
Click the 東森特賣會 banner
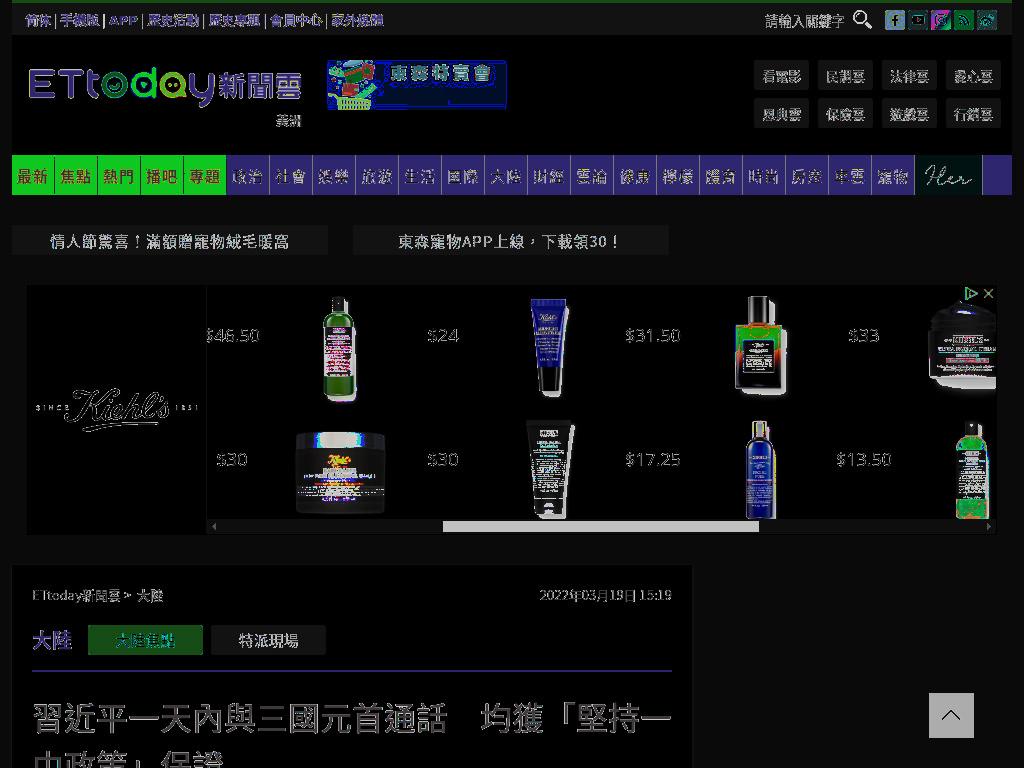[x=416, y=84]
